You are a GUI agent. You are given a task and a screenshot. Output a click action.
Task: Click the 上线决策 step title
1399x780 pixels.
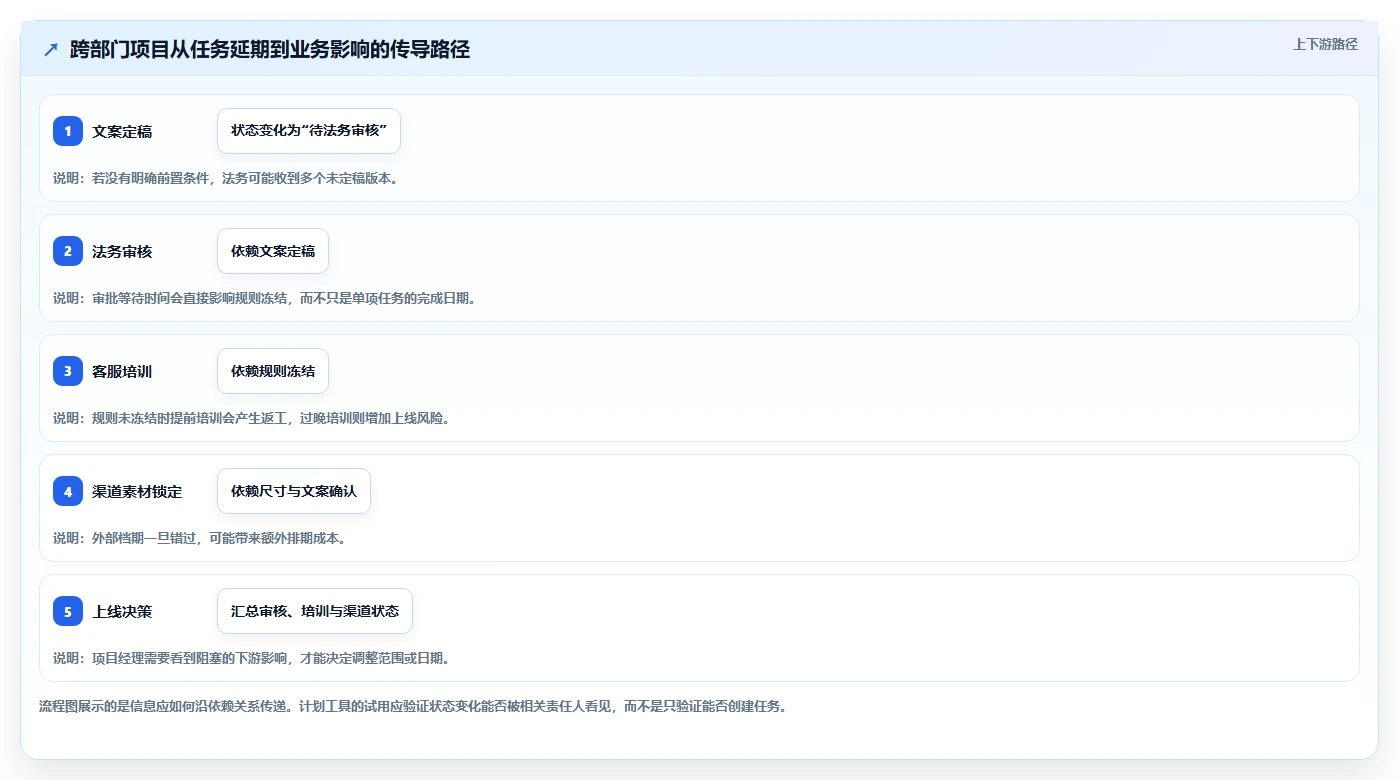point(122,611)
